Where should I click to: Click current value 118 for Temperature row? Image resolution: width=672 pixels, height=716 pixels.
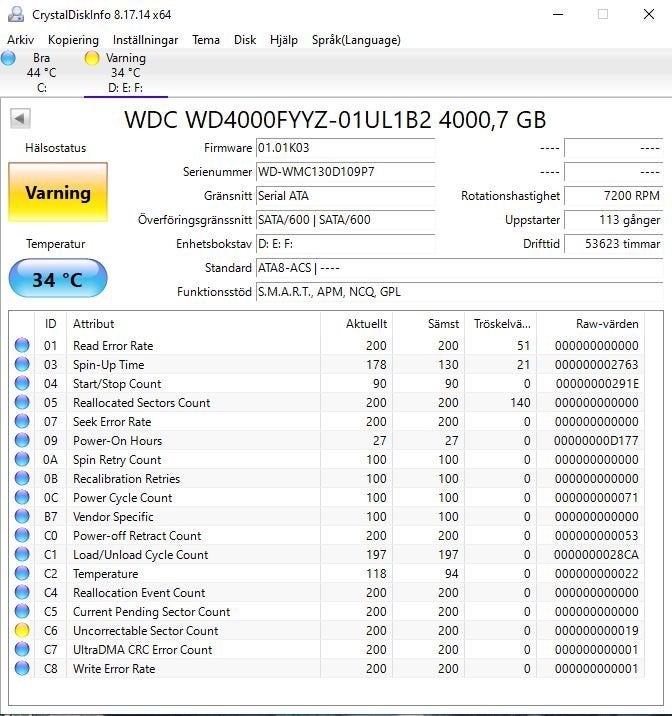pos(376,574)
